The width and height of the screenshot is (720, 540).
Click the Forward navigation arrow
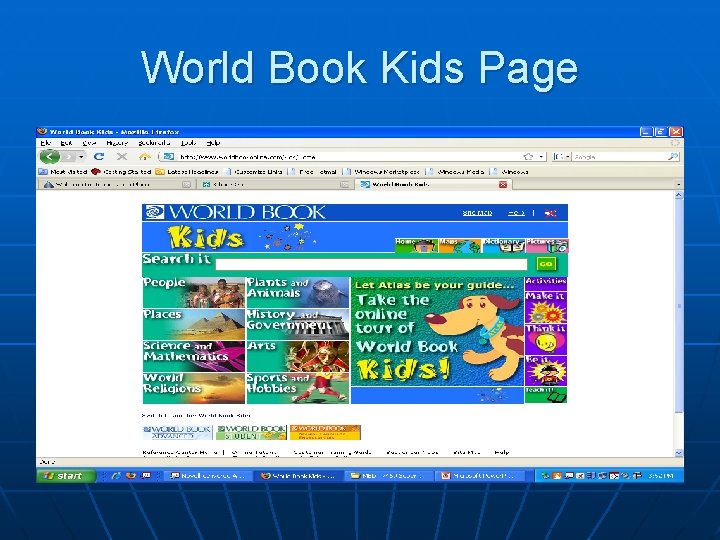point(69,157)
